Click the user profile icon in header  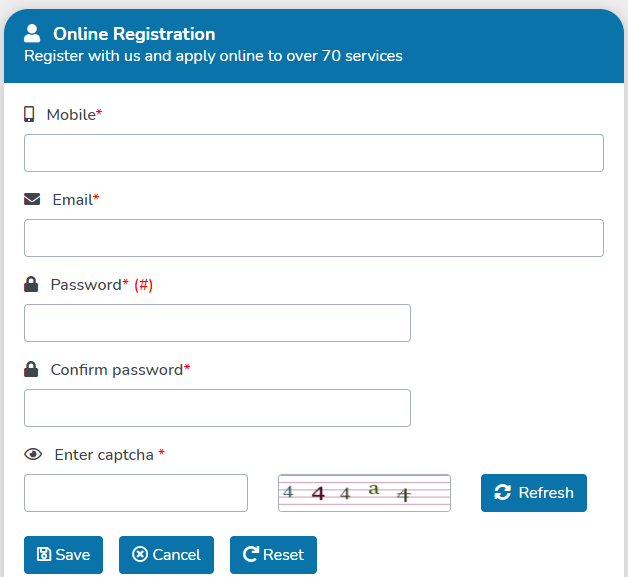(32, 33)
